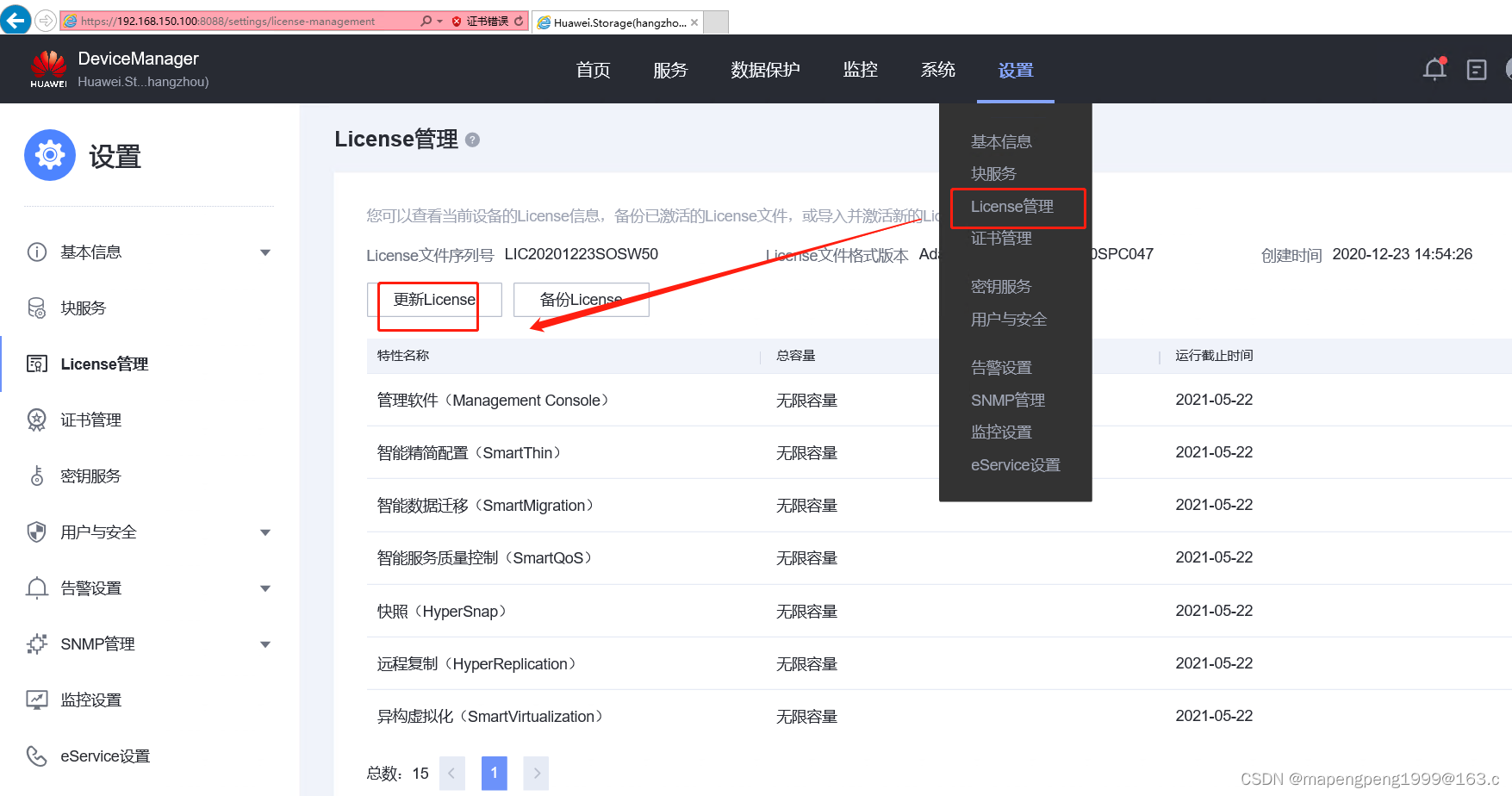Viewport: 1512px width, 796px height.
Task: Click the 密钥服务 key icon in sidebar
Action: click(37, 476)
